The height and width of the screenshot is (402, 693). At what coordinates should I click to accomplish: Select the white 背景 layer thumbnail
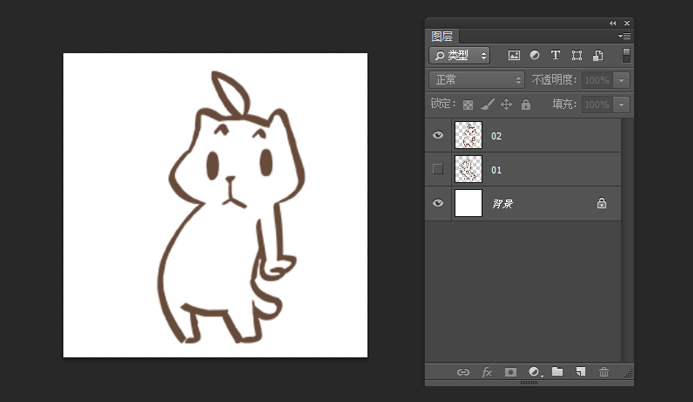point(468,203)
